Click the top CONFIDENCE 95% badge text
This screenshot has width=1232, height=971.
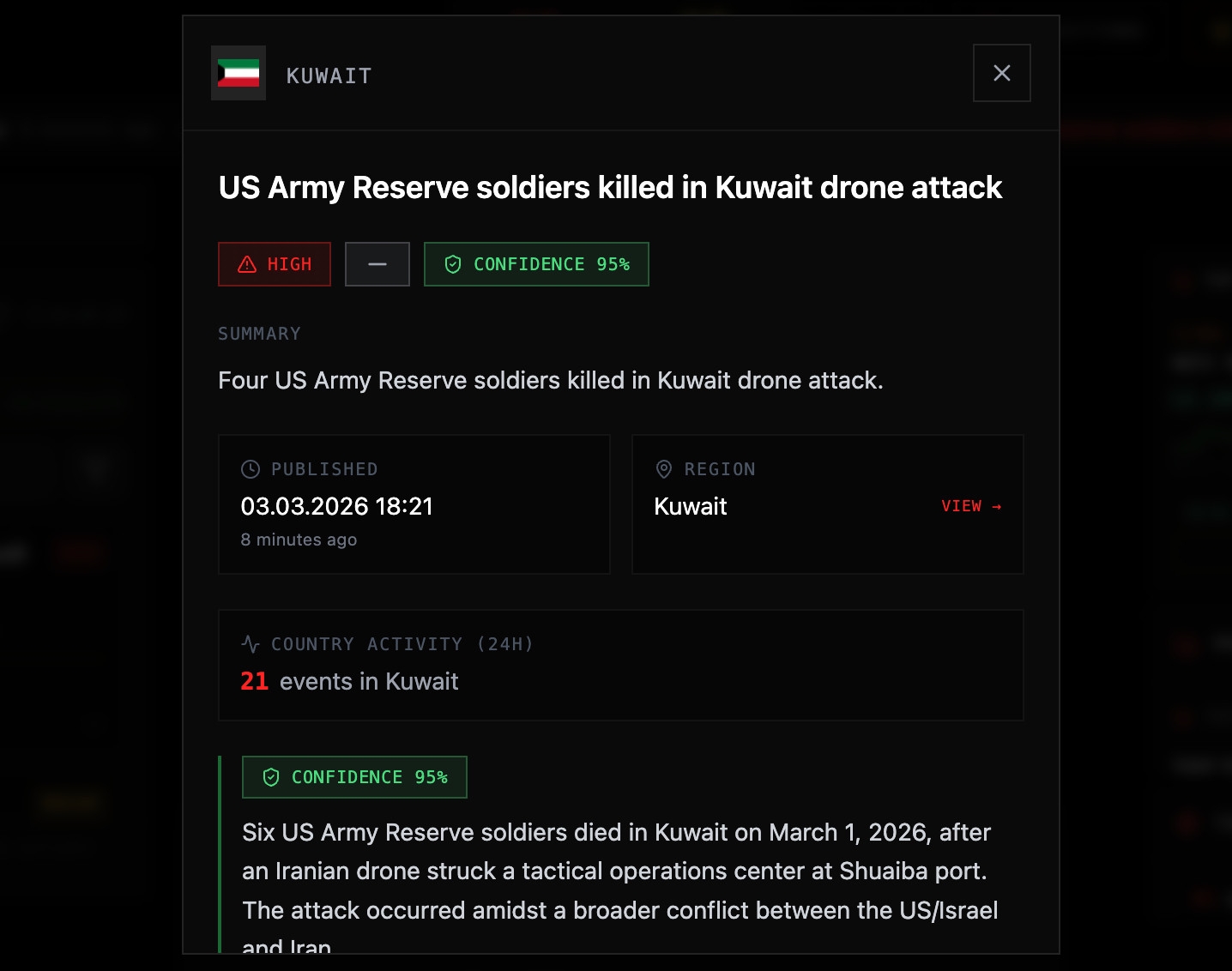pyautogui.click(x=552, y=264)
